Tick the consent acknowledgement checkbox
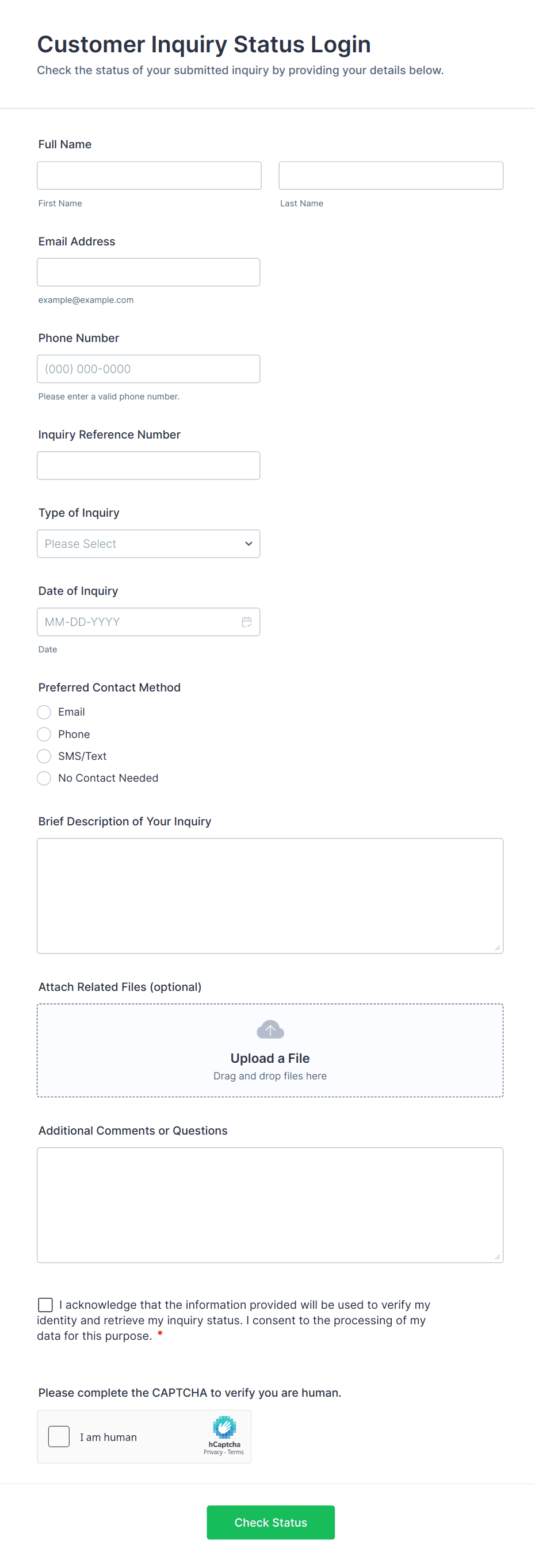535x1568 pixels. coord(45,1304)
